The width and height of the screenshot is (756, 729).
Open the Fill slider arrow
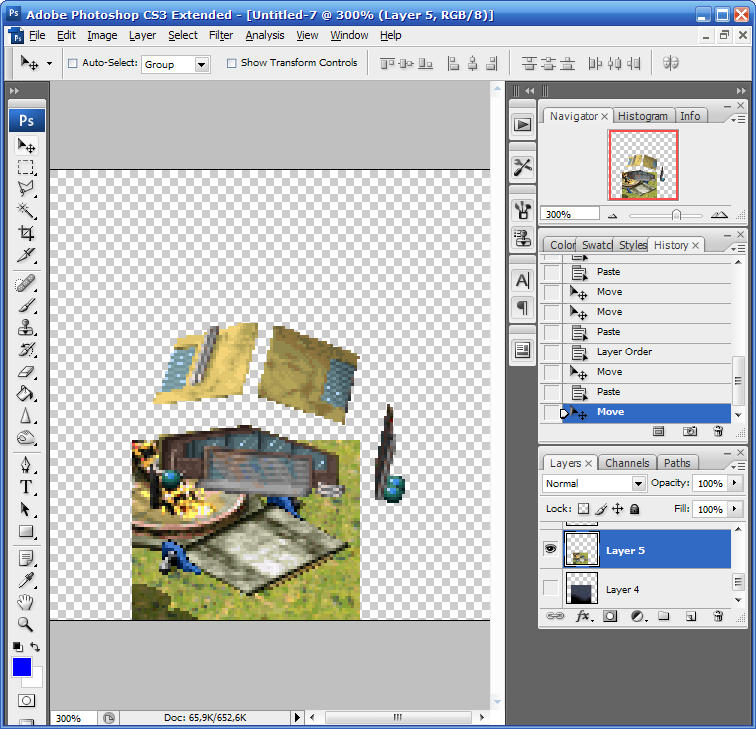coord(735,509)
